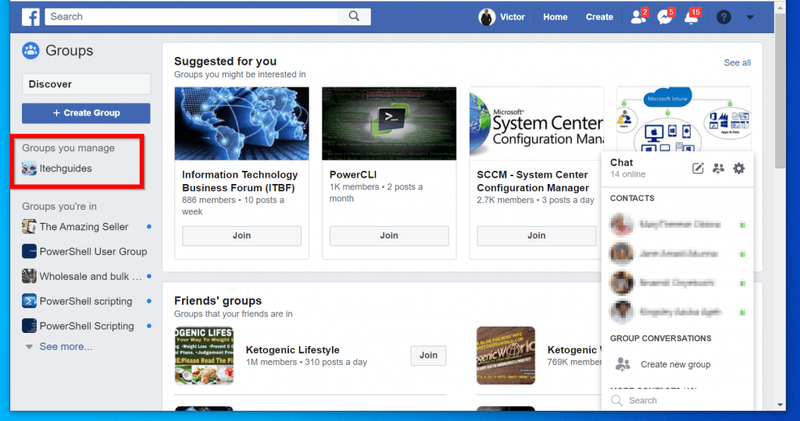Open first contact in Chat list
The image size is (800, 421).
[677, 225]
